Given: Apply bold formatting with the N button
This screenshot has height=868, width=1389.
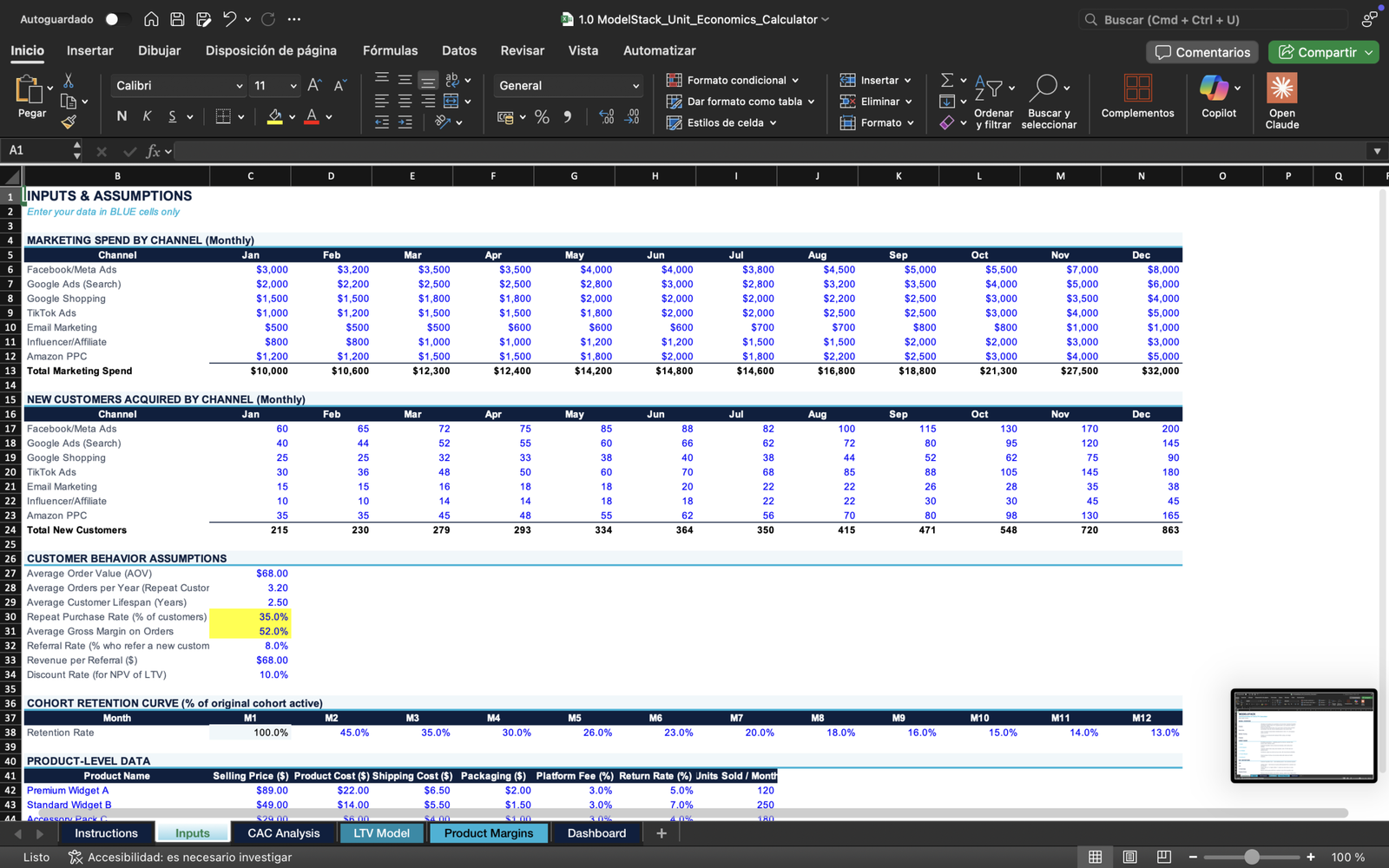Looking at the screenshot, I should click(122, 116).
